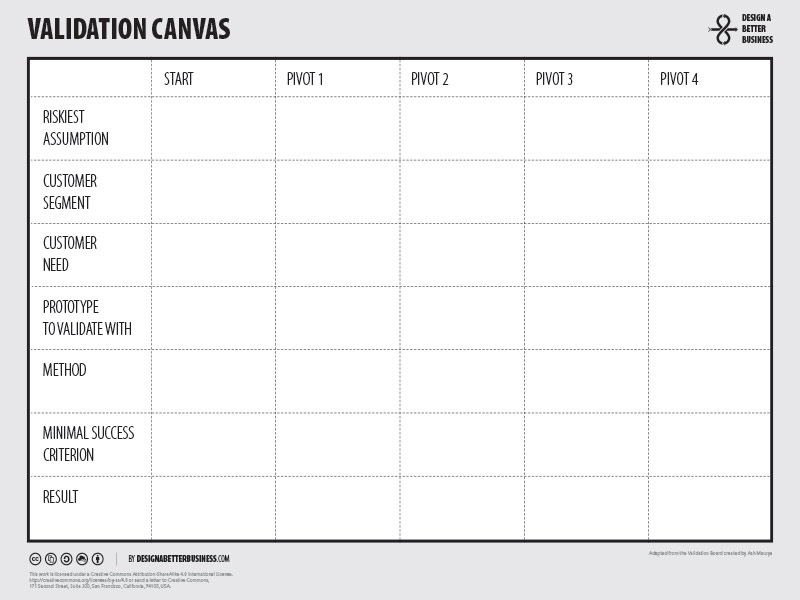
Task: Open the designabetterbusiness.com link
Action: click(183, 558)
